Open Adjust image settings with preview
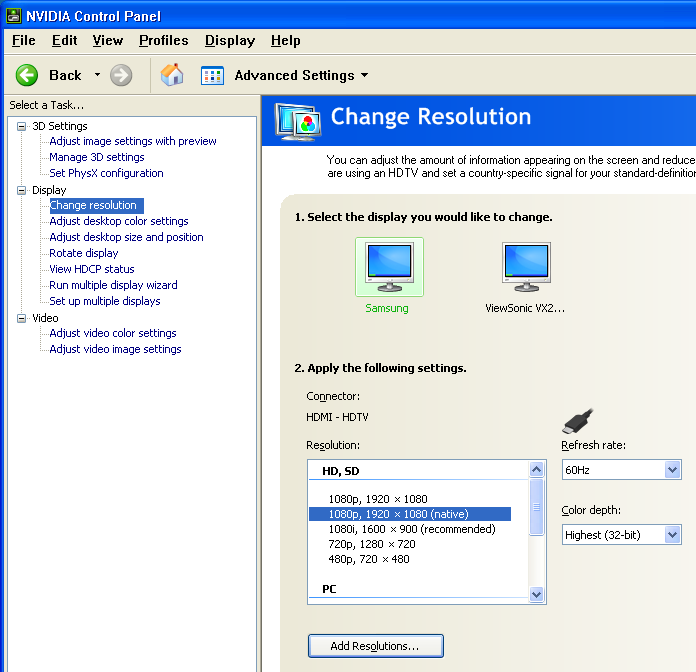Screen dimensions: 696x672 pyautogui.click(x=133, y=141)
